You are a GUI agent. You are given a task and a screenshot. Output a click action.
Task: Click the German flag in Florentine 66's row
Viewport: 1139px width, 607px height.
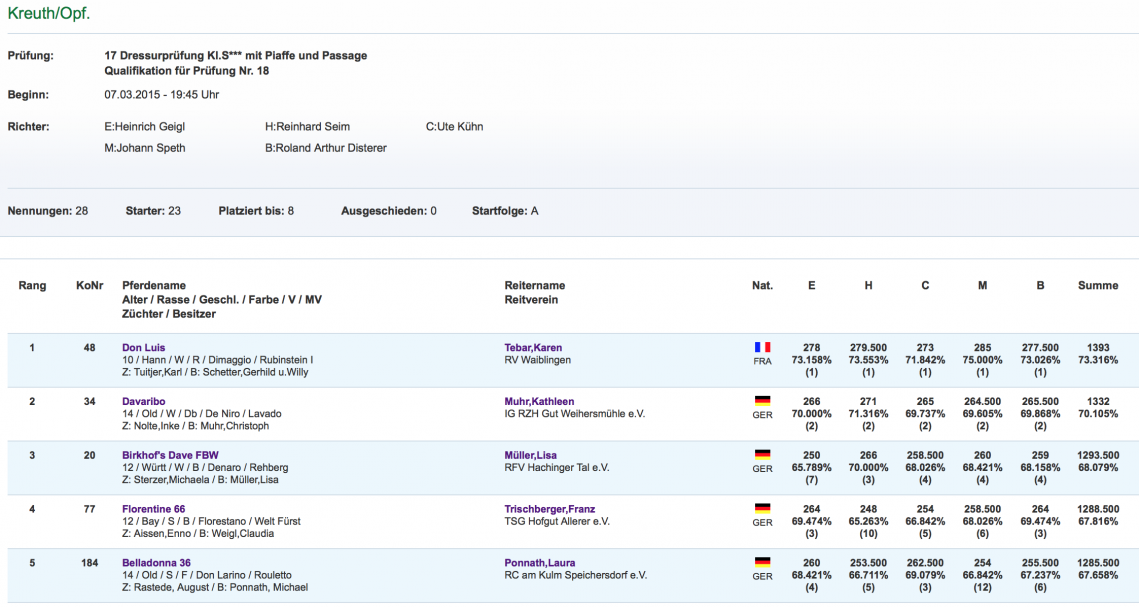click(x=762, y=509)
